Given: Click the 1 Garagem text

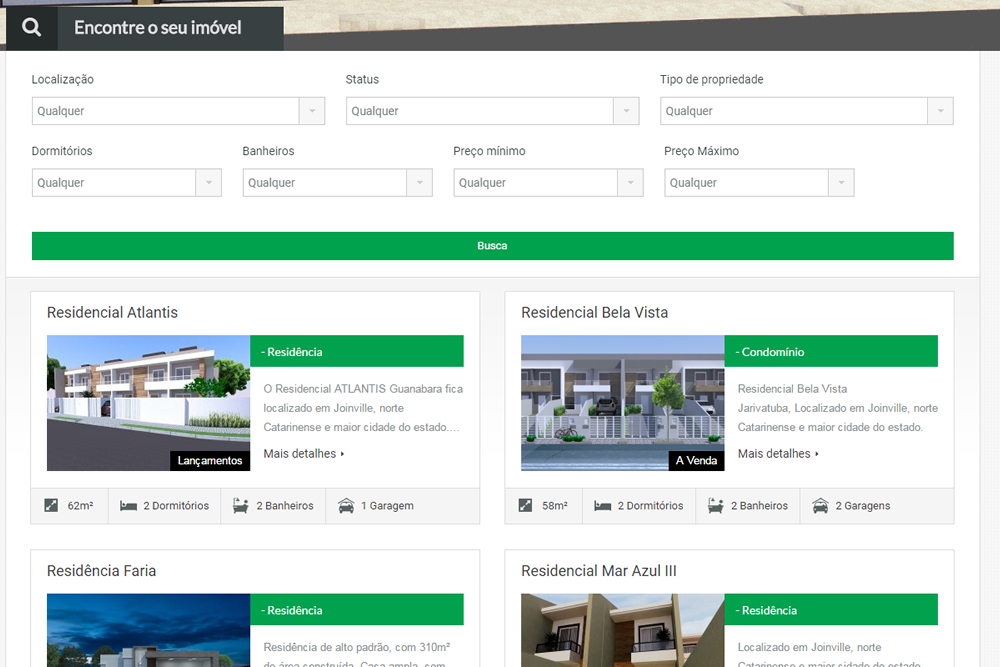Looking at the screenshot, I should click(387, 506).
